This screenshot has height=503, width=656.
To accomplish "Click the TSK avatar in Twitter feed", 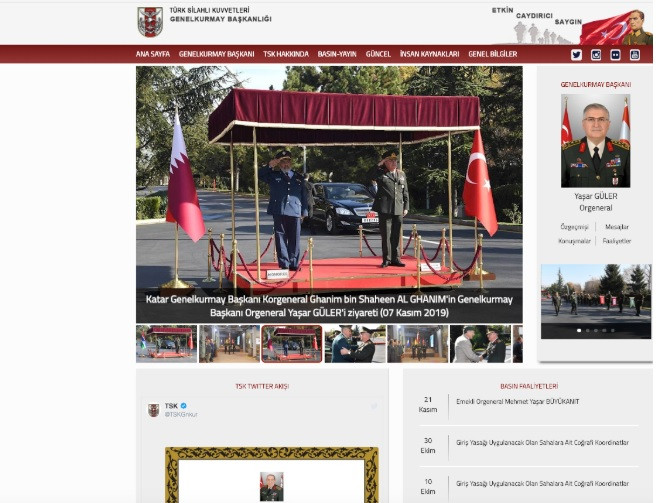I will 154,410.
